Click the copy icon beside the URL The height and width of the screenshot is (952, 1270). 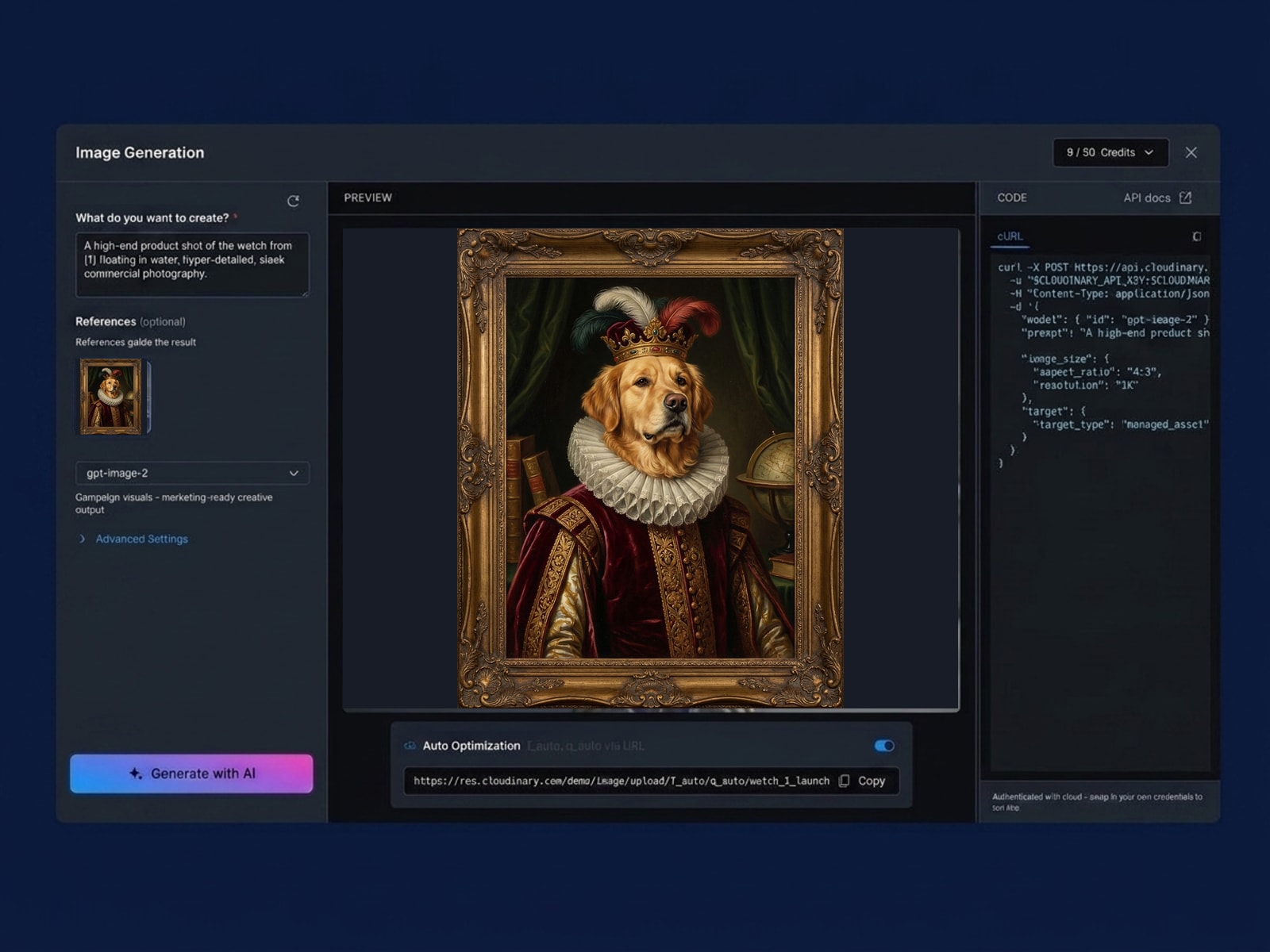[x=844, y=781]
